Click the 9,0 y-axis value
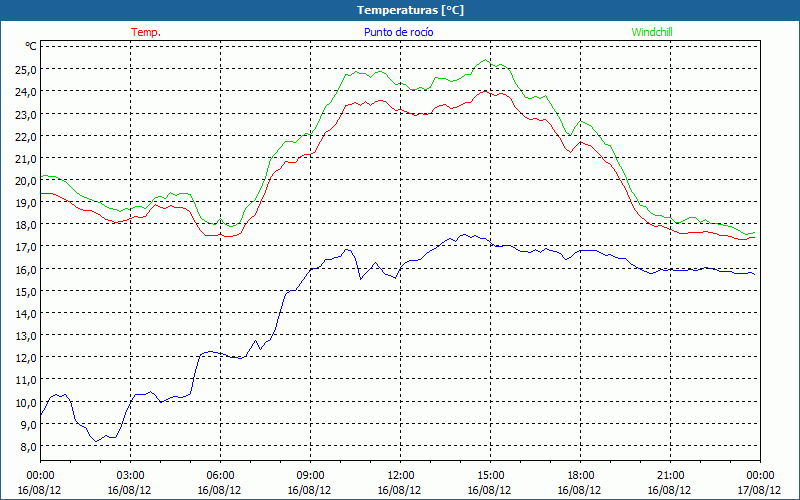 (x=28, y=424)
